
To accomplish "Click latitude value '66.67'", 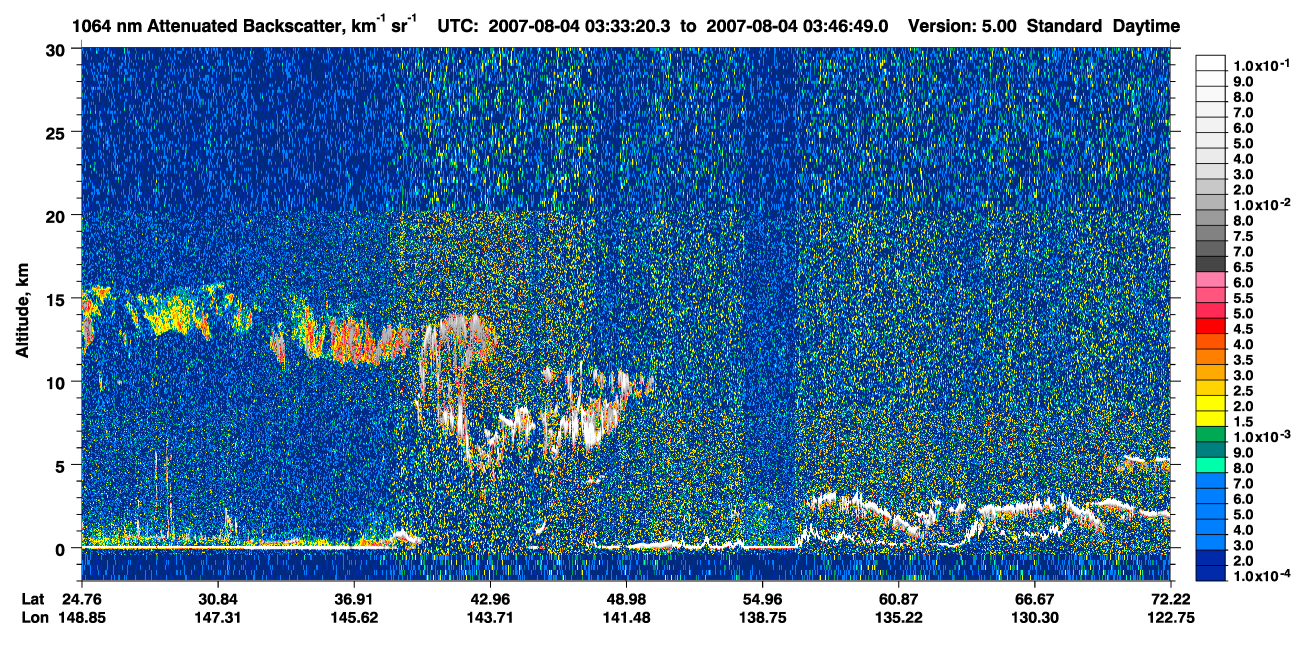I will [x=1035, y=598].
